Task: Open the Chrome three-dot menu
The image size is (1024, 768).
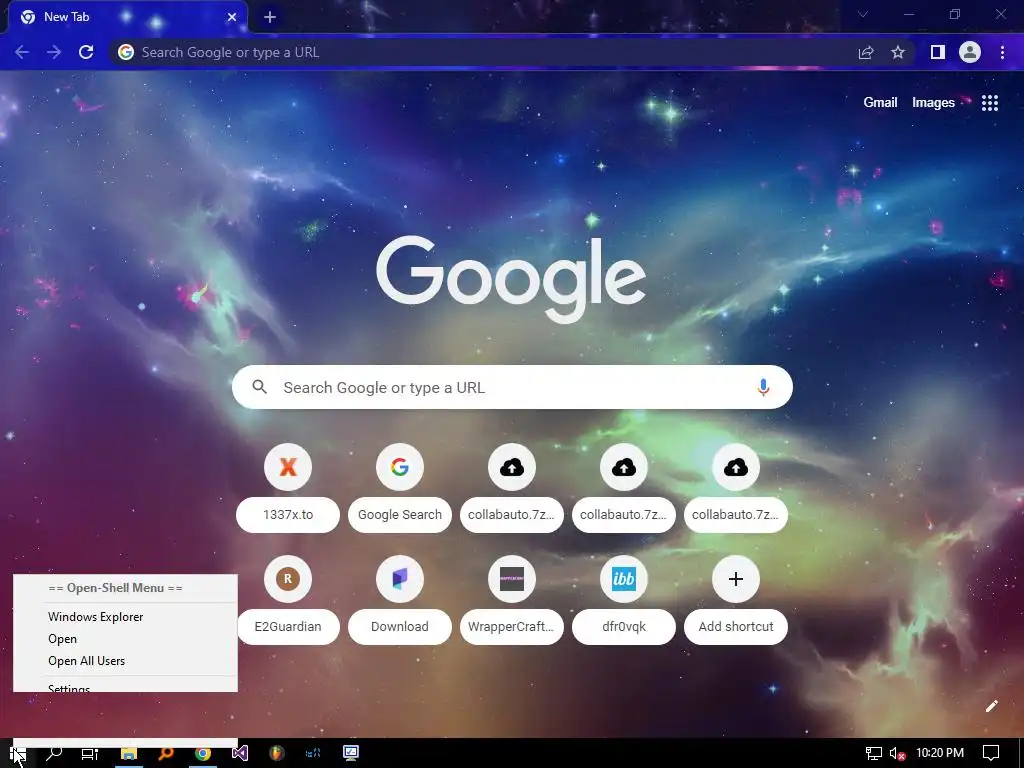Action: point(1002,52)
